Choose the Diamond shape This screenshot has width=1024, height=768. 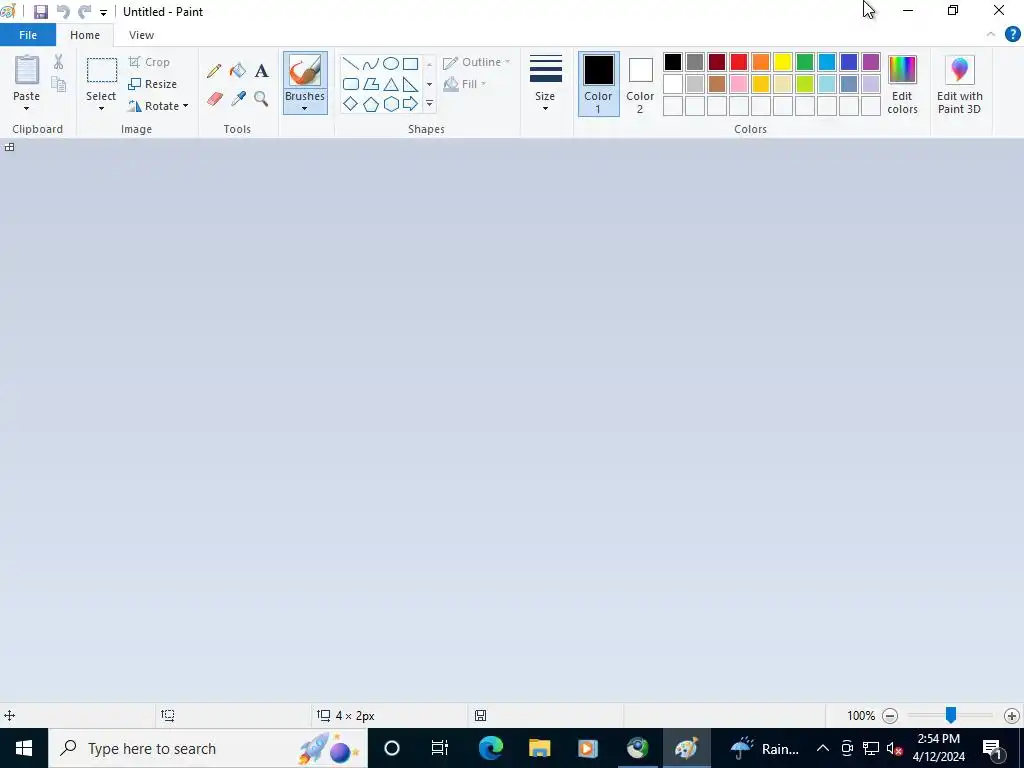[351, 104]
